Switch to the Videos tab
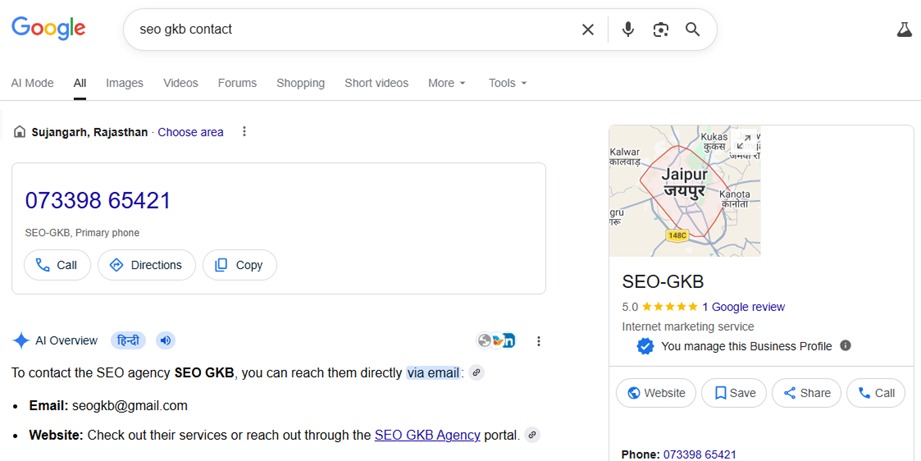 pos(181,83)
